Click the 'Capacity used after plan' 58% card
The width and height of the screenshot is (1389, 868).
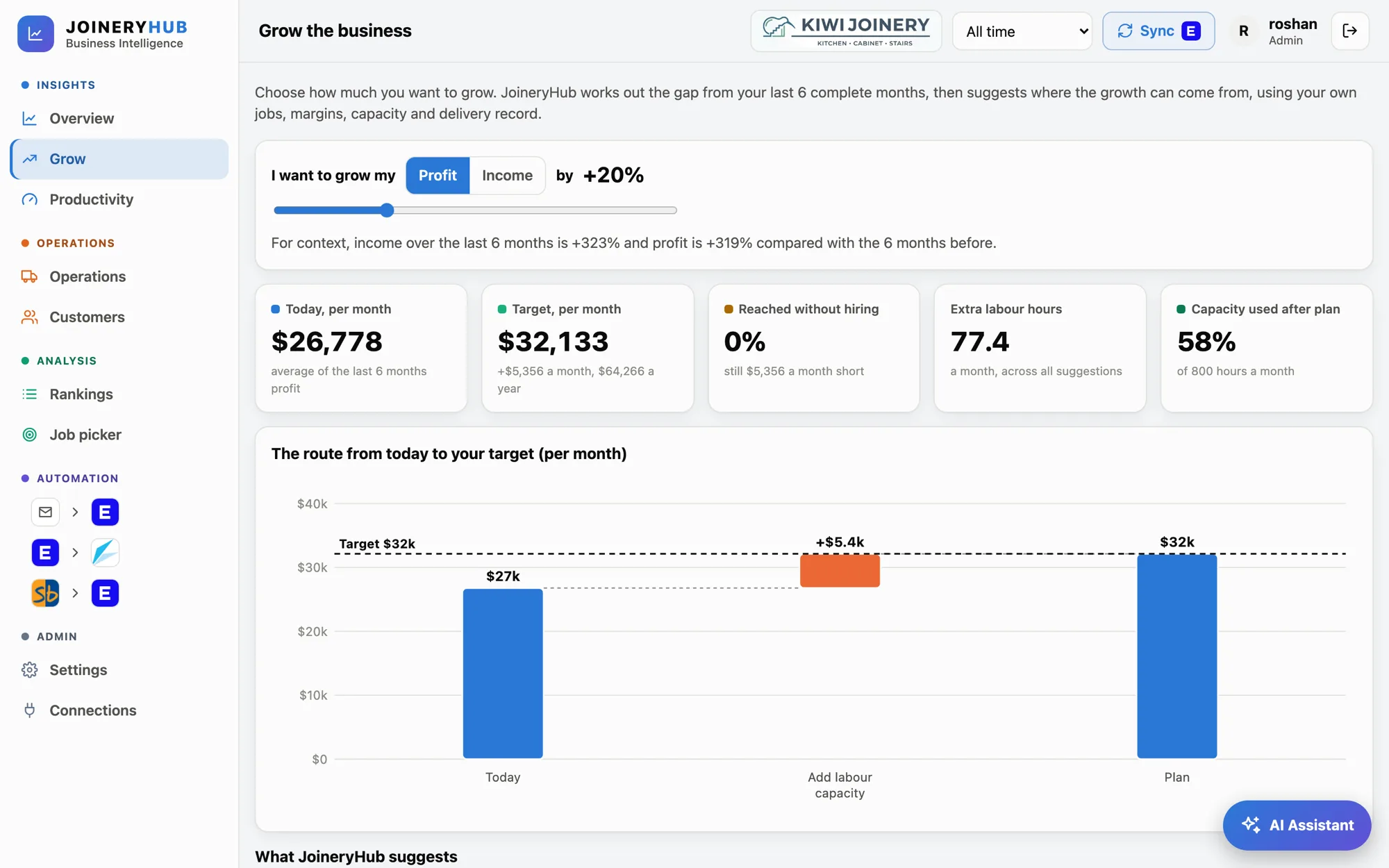(x=1267, y=348)
